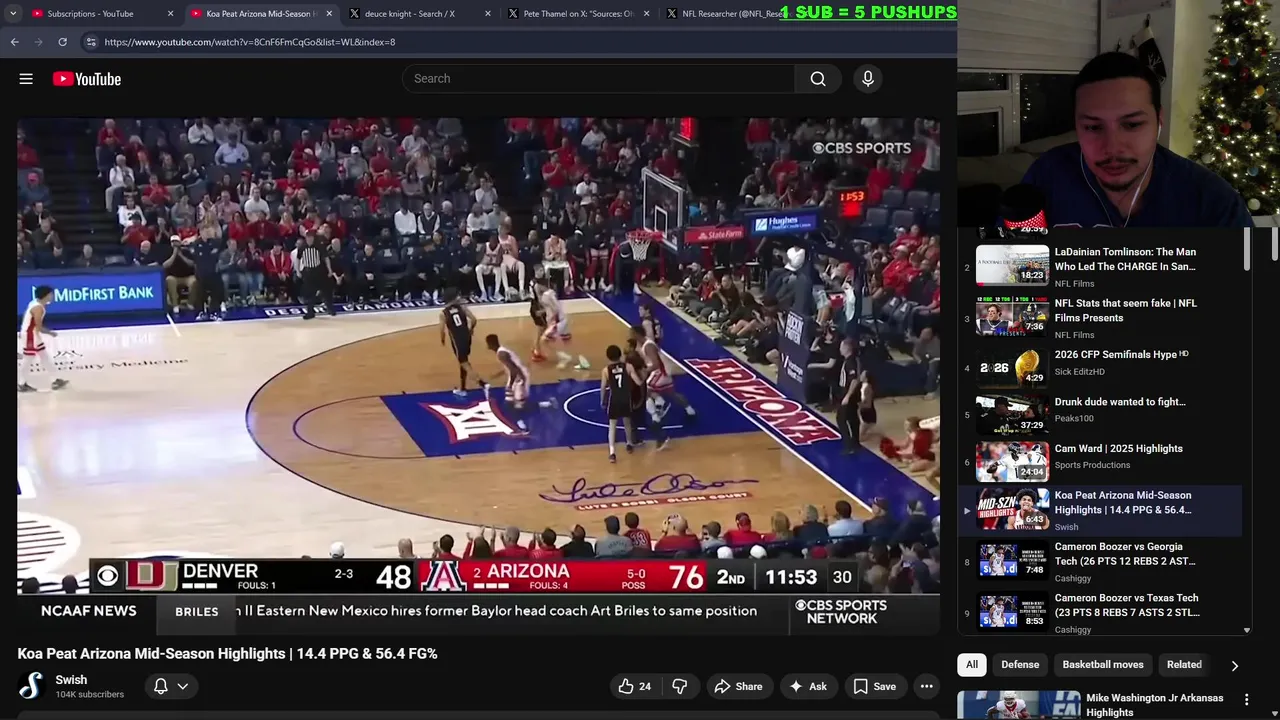Open Mike Washington Jr Arkansas Highlights

(1154, 705)
